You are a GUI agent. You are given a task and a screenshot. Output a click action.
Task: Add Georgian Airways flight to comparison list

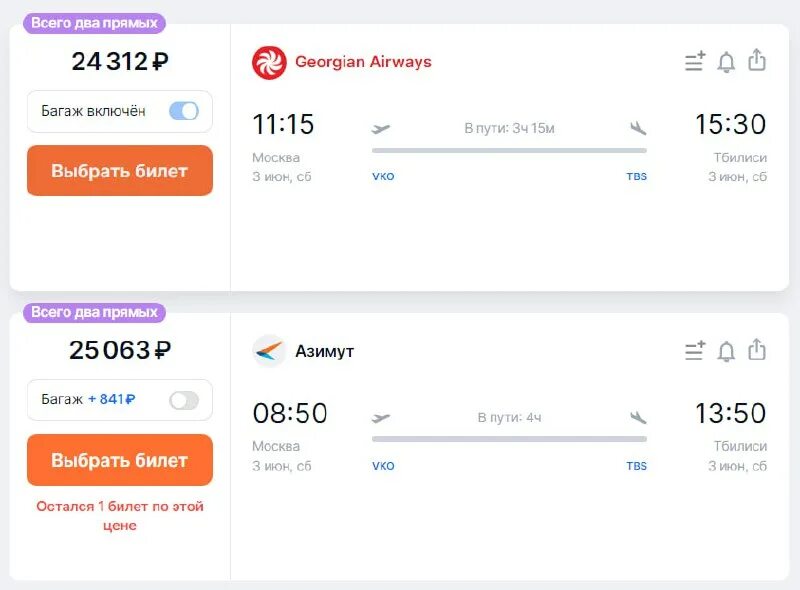(x=695, y=62)
